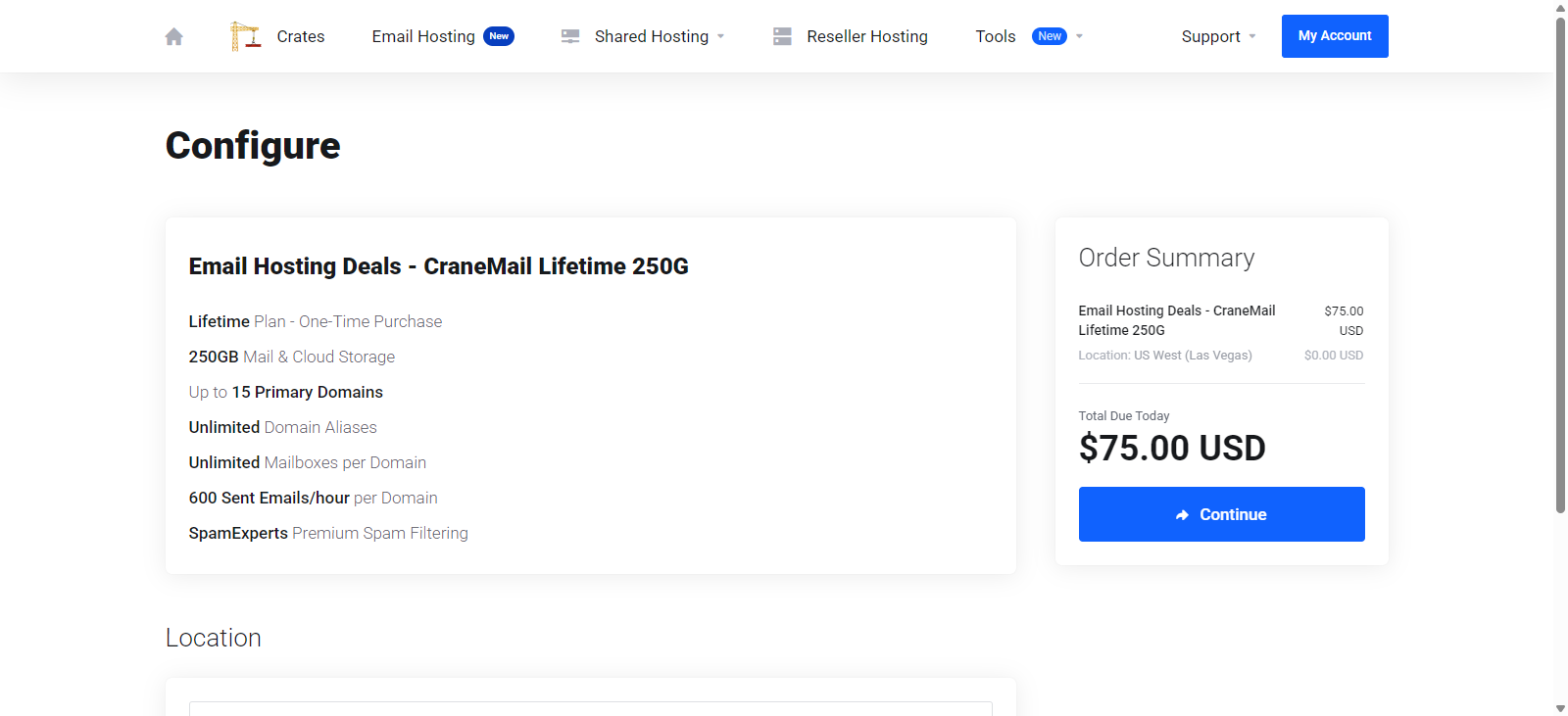Go to the home page icon
1568x716 pixels.
pyautogui.click(x=174, y=36)
